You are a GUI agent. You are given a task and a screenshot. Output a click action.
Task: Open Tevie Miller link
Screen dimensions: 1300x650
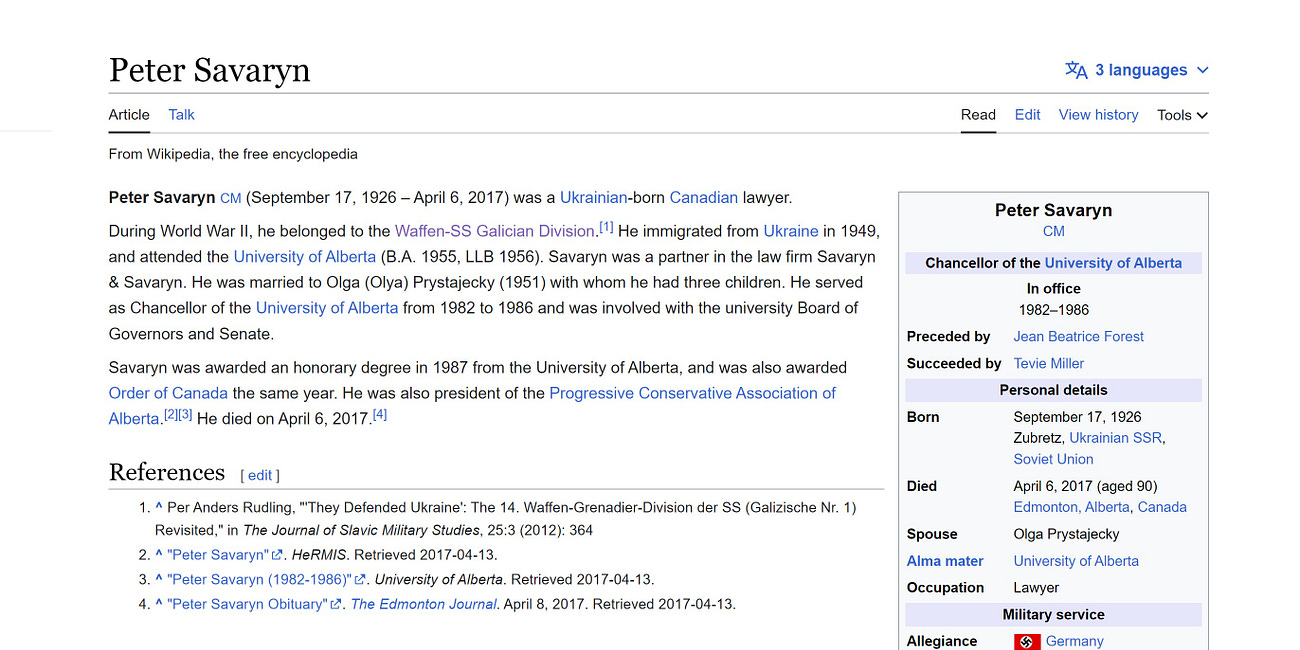click(1049, 364)
